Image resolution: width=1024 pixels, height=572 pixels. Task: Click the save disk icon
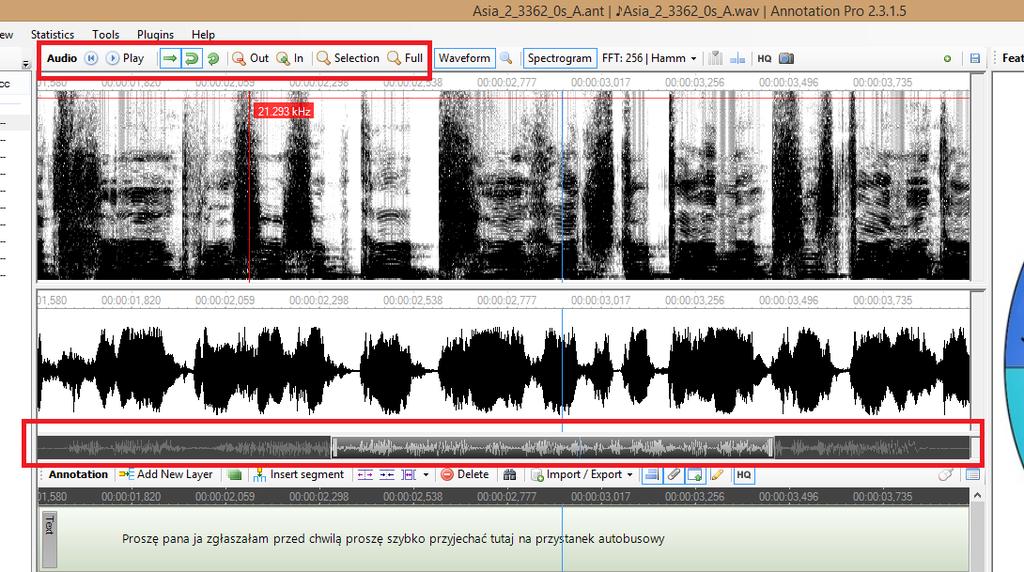click(x=975, y=58)
